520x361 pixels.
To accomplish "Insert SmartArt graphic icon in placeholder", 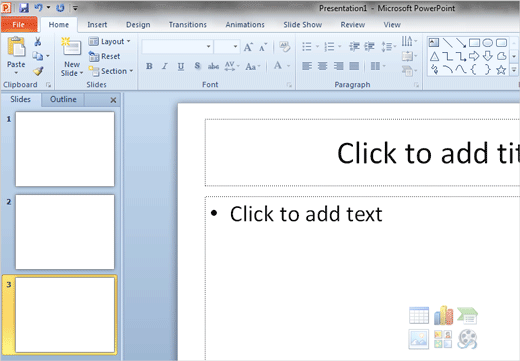I will pyautogui.click(x=467, y=315).
